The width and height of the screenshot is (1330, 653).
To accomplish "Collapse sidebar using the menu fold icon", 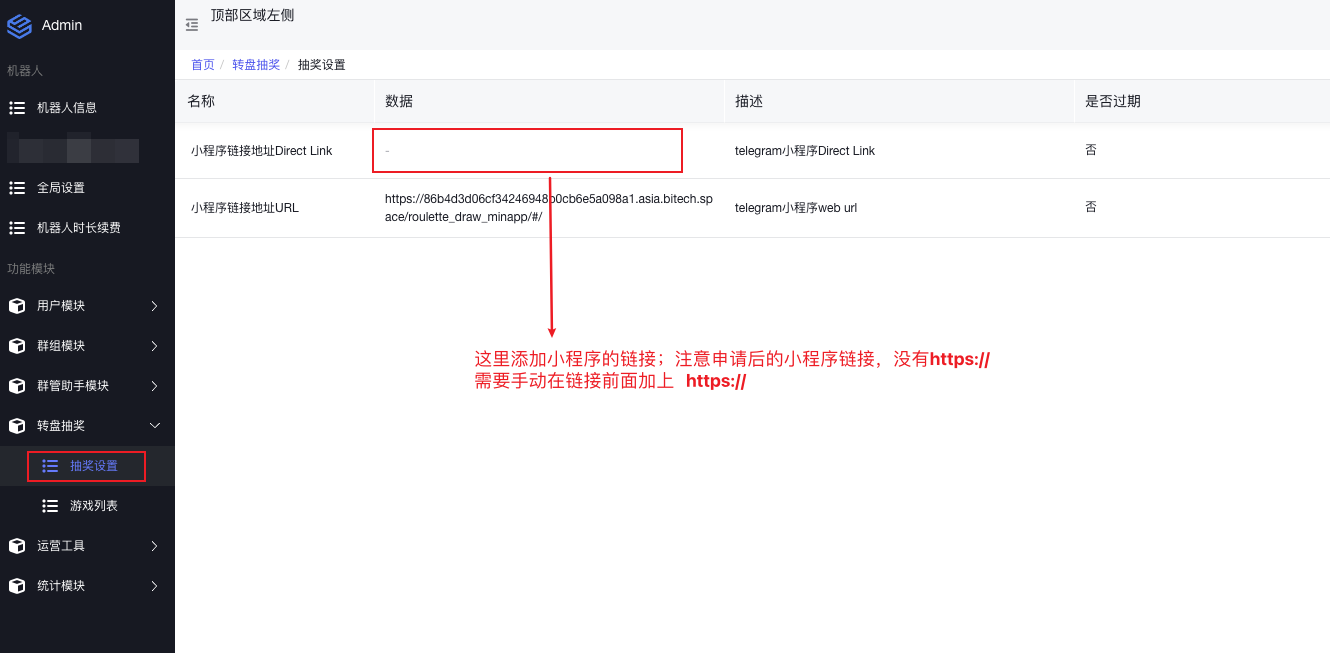I will click(x=192, y=25).
